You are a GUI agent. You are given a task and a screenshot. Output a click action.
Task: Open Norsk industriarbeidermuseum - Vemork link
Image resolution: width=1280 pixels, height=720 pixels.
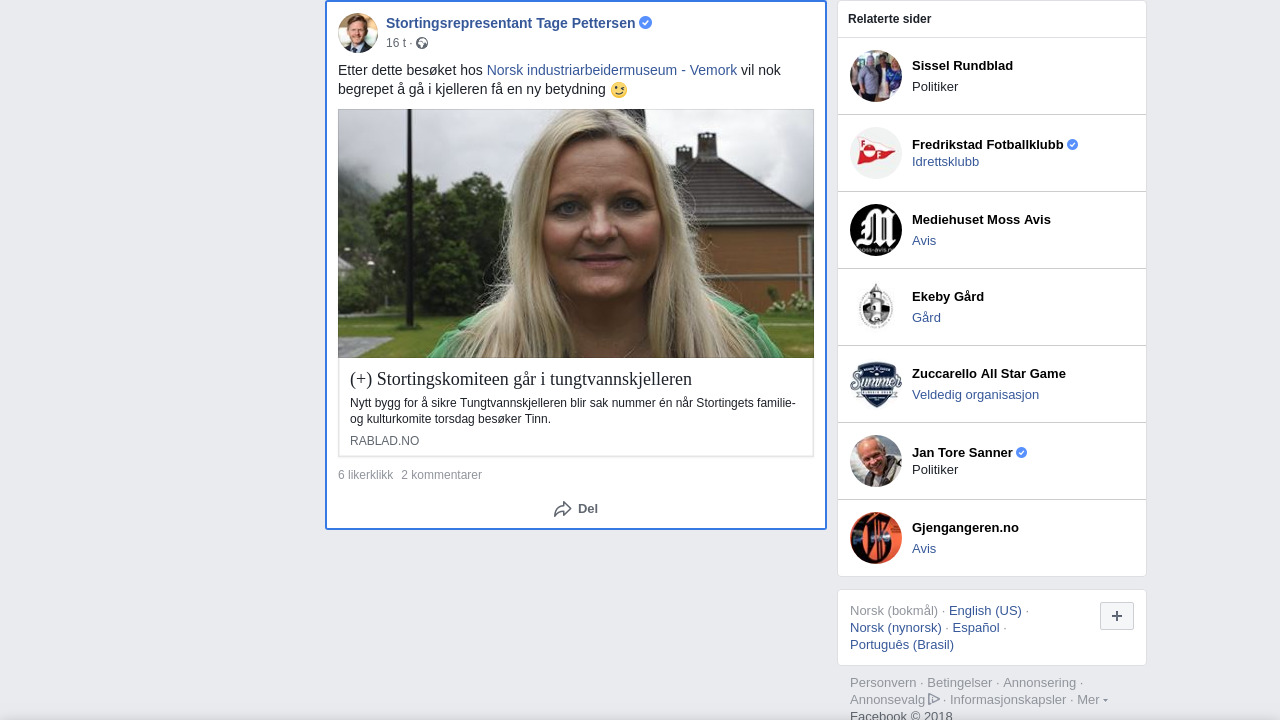click(x=611, y=70)
